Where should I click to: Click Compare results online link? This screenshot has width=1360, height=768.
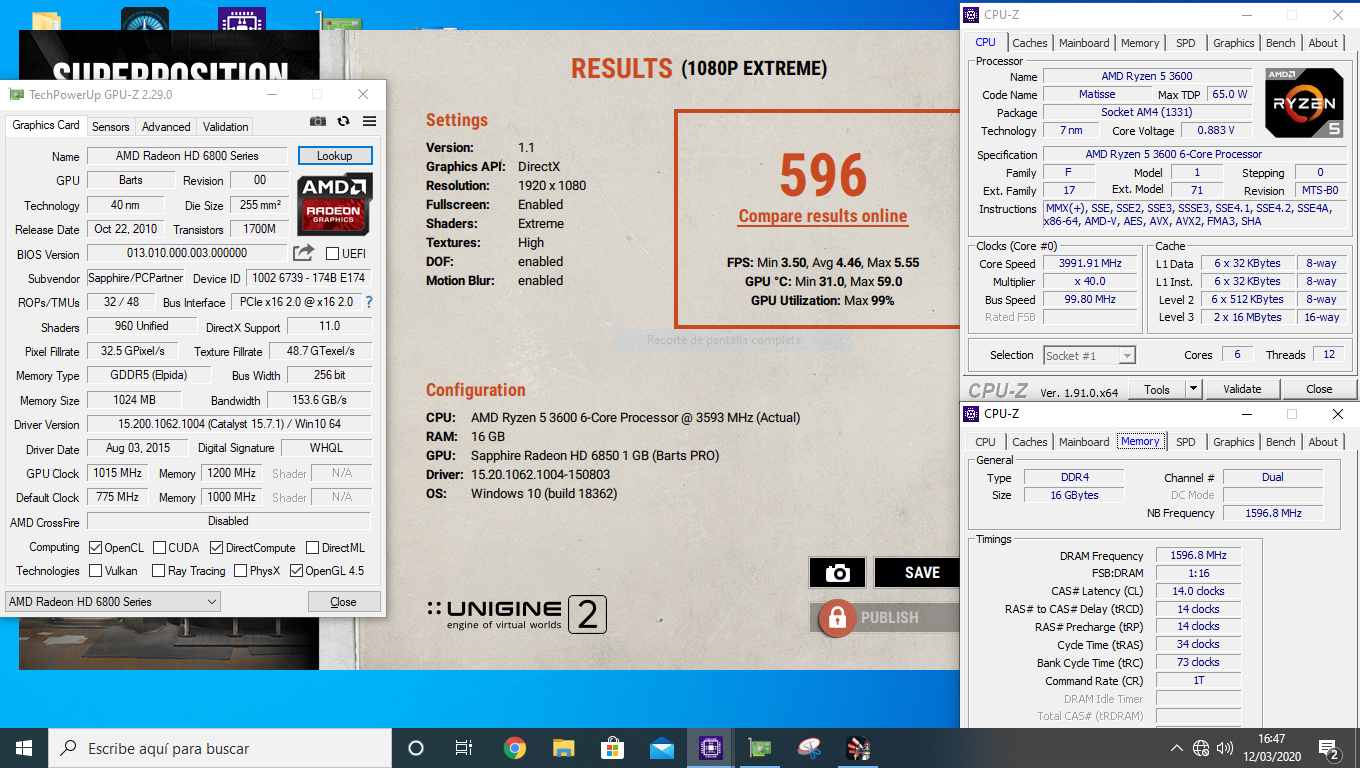pyautogui.click(x=823, y=216)
